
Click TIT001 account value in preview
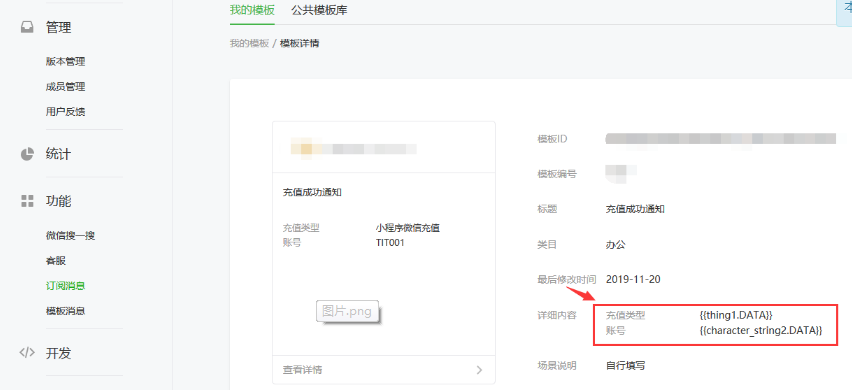pyautogui.click(x=390, y=243)
